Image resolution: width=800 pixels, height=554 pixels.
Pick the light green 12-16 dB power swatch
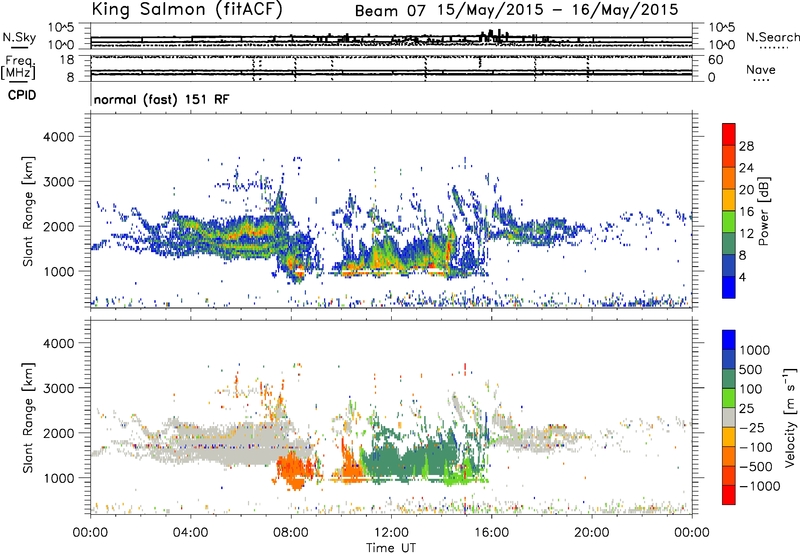click(729, 222)
